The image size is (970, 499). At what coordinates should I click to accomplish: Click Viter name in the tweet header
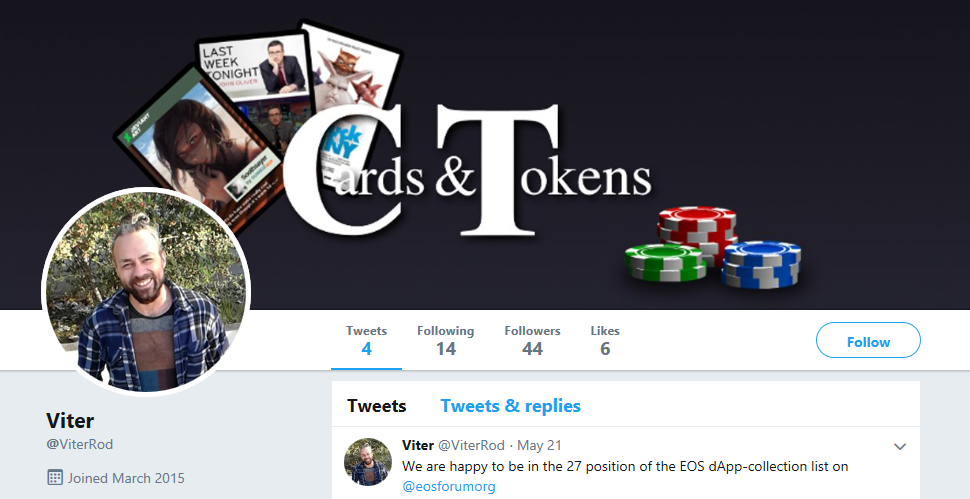418,445
